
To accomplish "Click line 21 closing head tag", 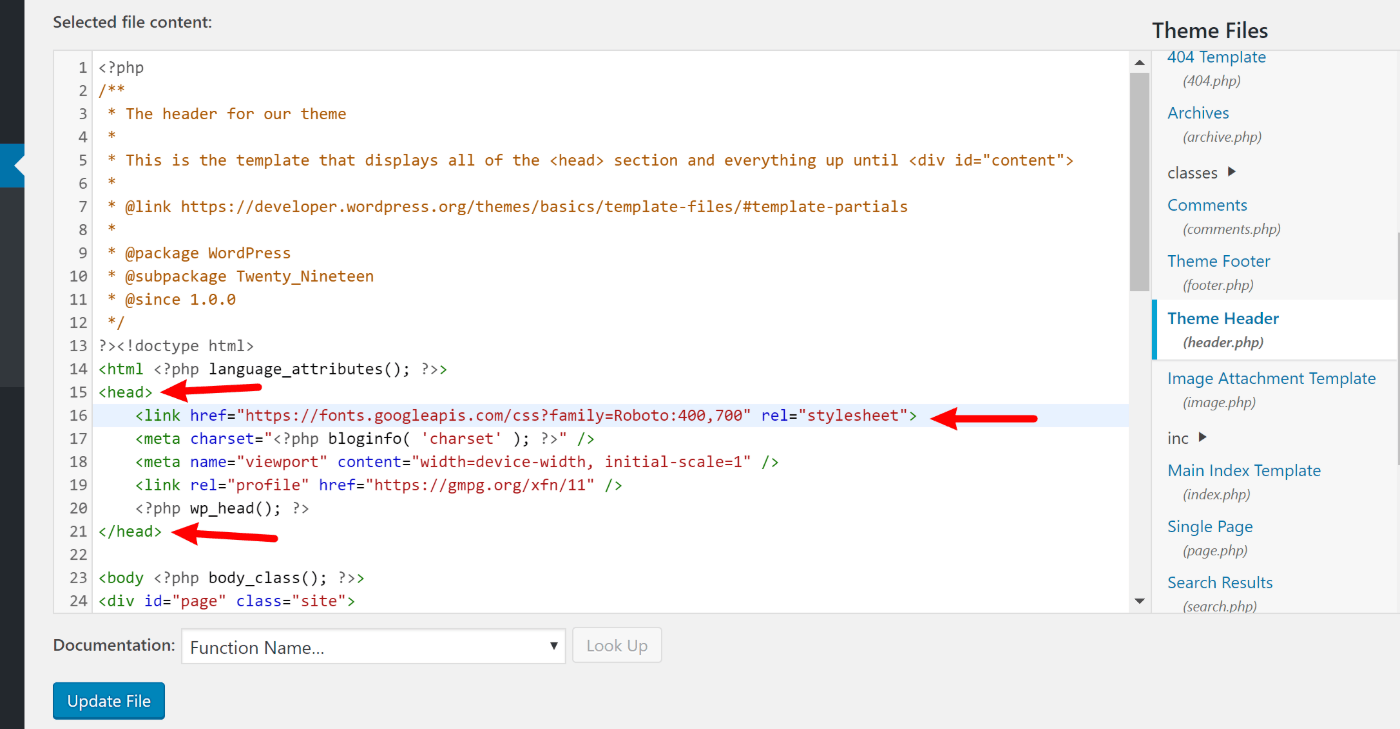I will click(x=129, y=531).
